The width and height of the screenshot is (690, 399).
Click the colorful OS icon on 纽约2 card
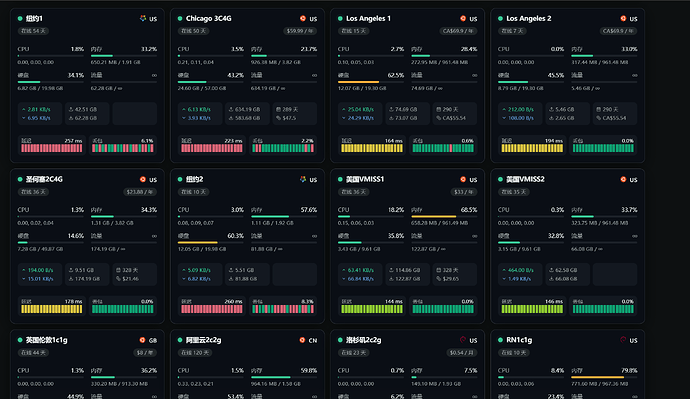click(x=303, y=179)
